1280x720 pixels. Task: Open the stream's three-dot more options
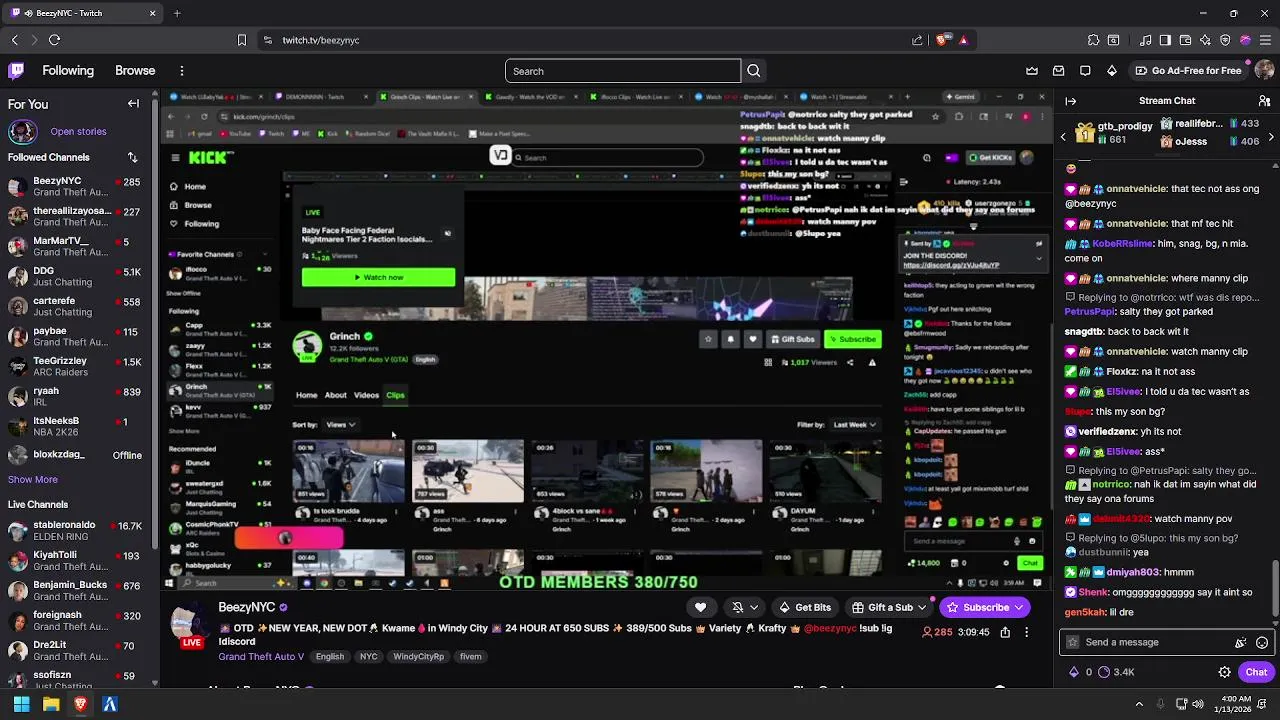click(1026, 632)
